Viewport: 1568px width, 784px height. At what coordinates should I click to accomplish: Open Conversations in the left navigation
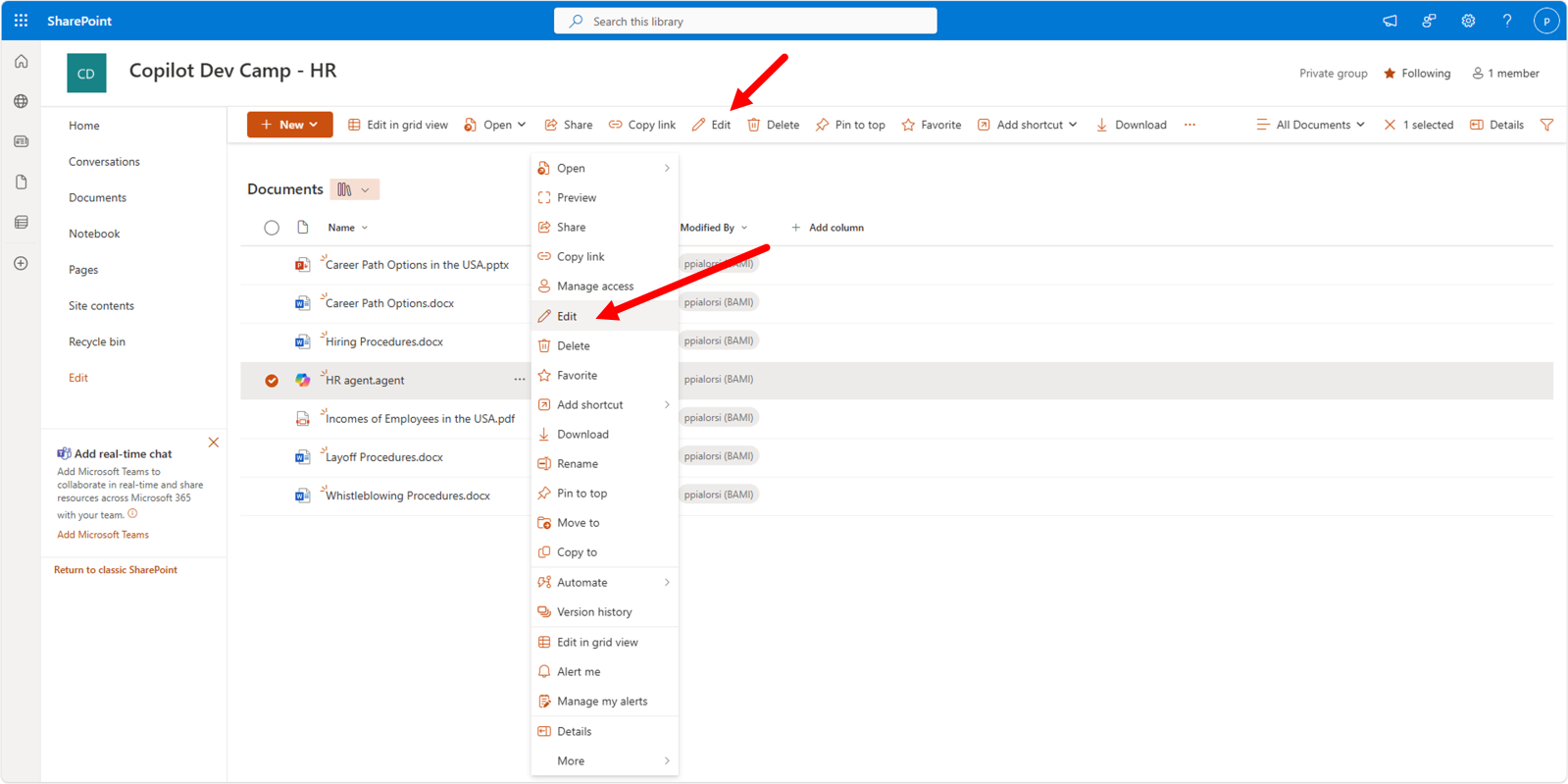click(104, 162)
